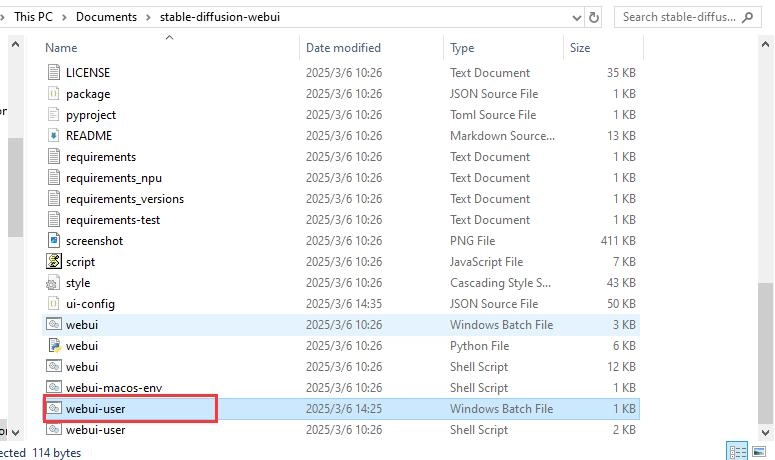
Task: Expand the chevron after This PC breadcrumb
Action: coord(65,17)
